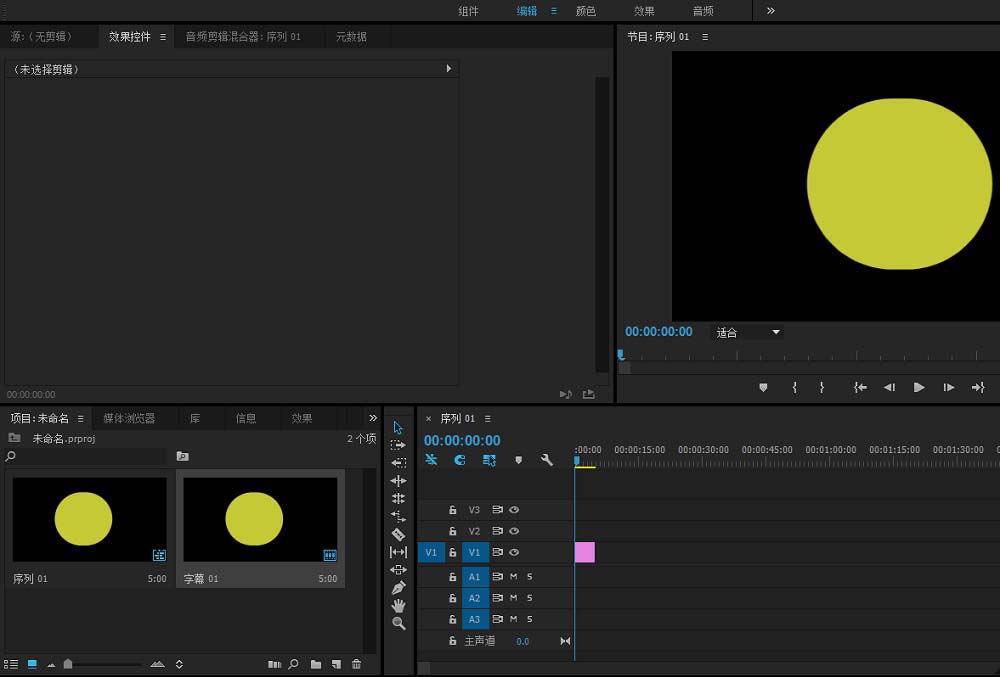
Task: Choose the Ripple Edit tool
Action: (x=398, y=481)
